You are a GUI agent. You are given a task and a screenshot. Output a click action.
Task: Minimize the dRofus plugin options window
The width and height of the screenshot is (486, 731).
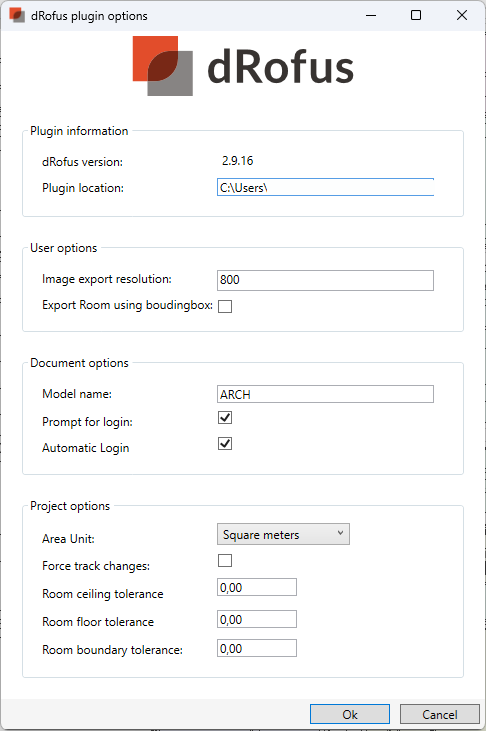pos(371,15)
